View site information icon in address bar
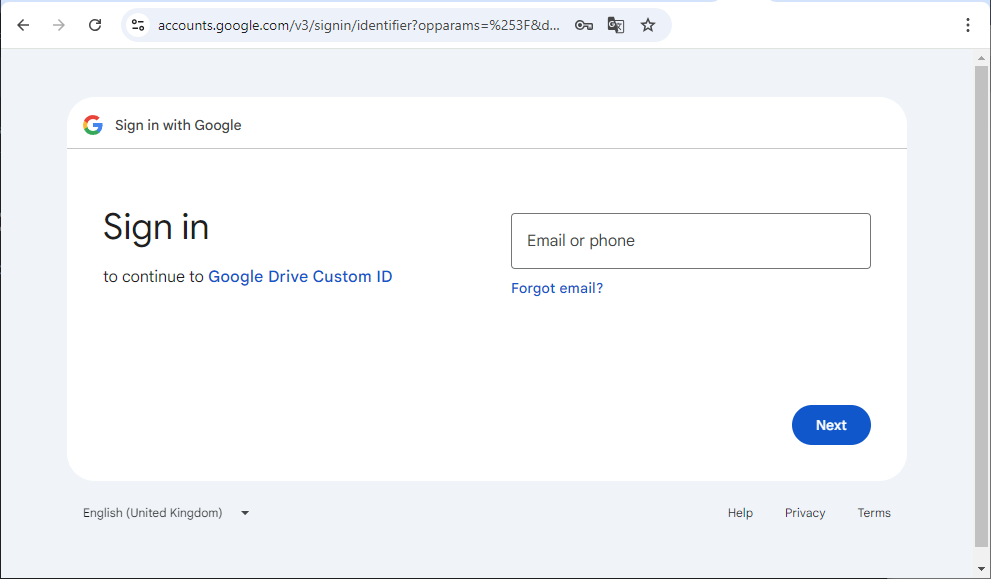 [138, 25]
